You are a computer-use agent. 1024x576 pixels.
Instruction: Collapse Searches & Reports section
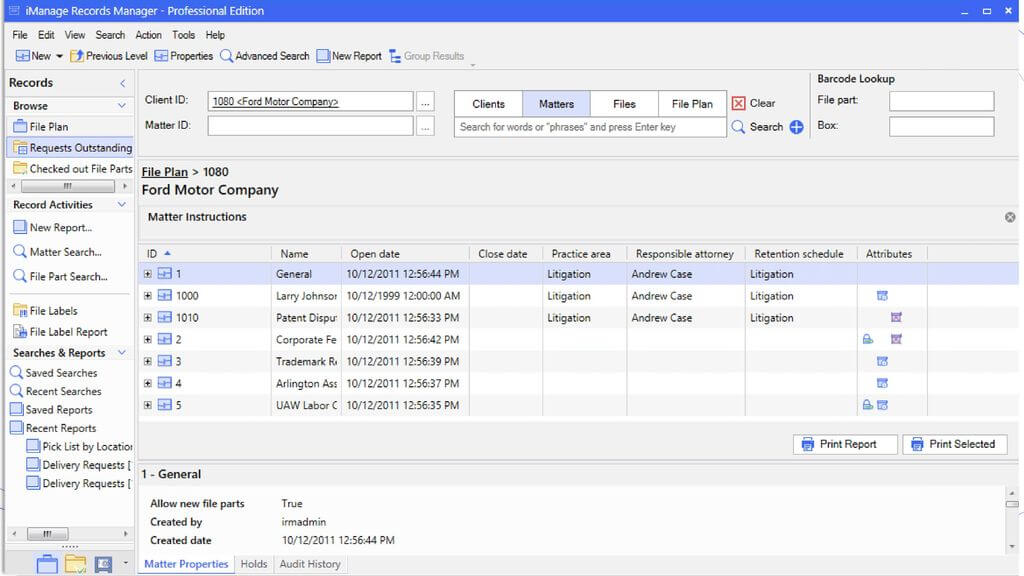coord(121,353)
